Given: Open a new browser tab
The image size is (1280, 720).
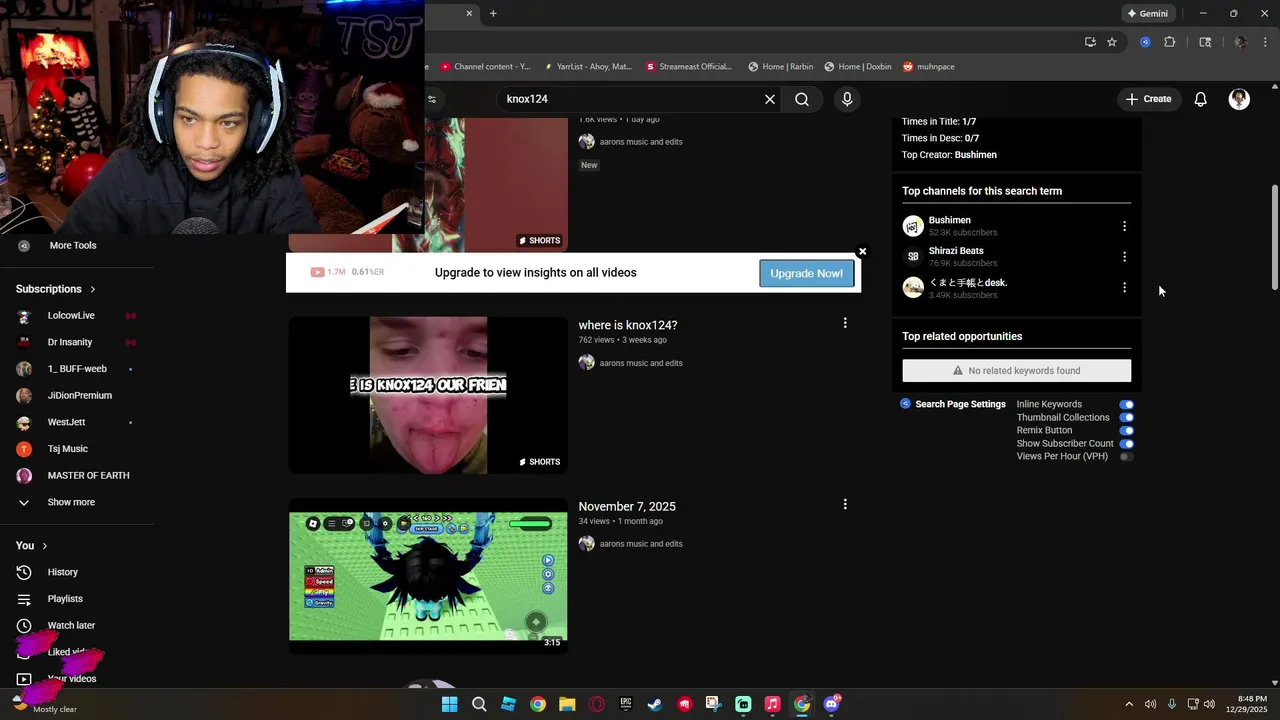Looking at the screenshot, I should [493, 14].
